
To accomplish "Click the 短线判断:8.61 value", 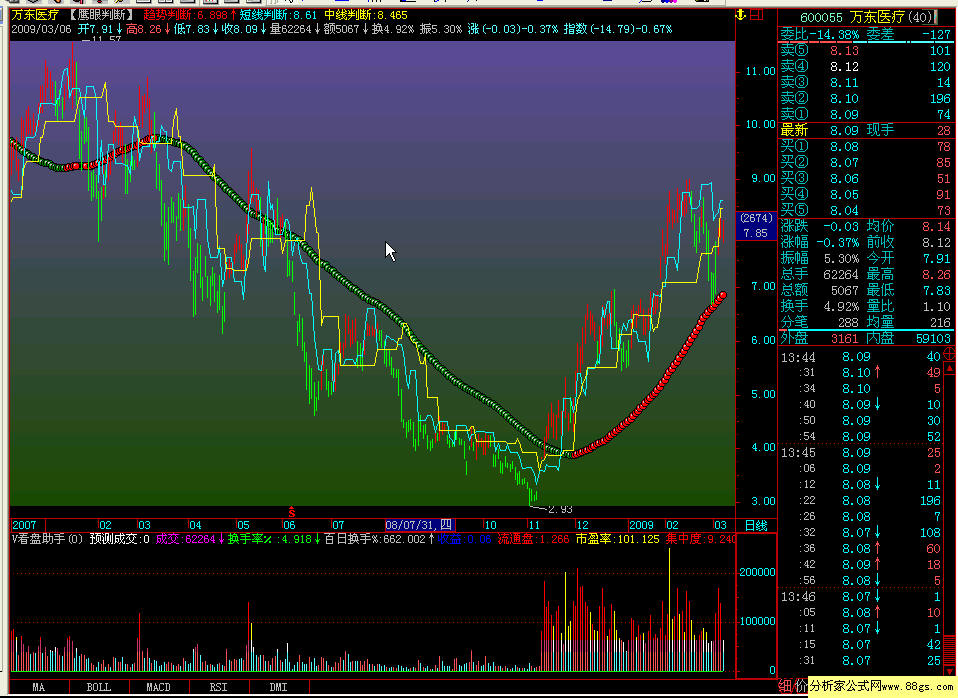I will [278, 15].
